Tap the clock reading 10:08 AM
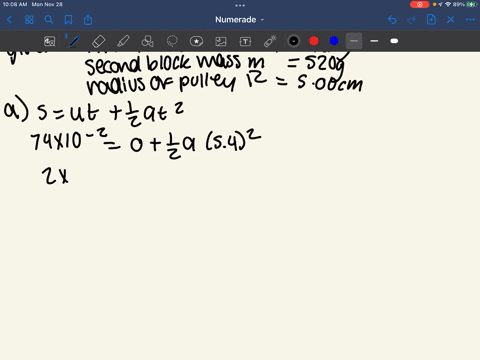Image resolution: width=480 pixels, height=360 pixels. pos(14,4)
